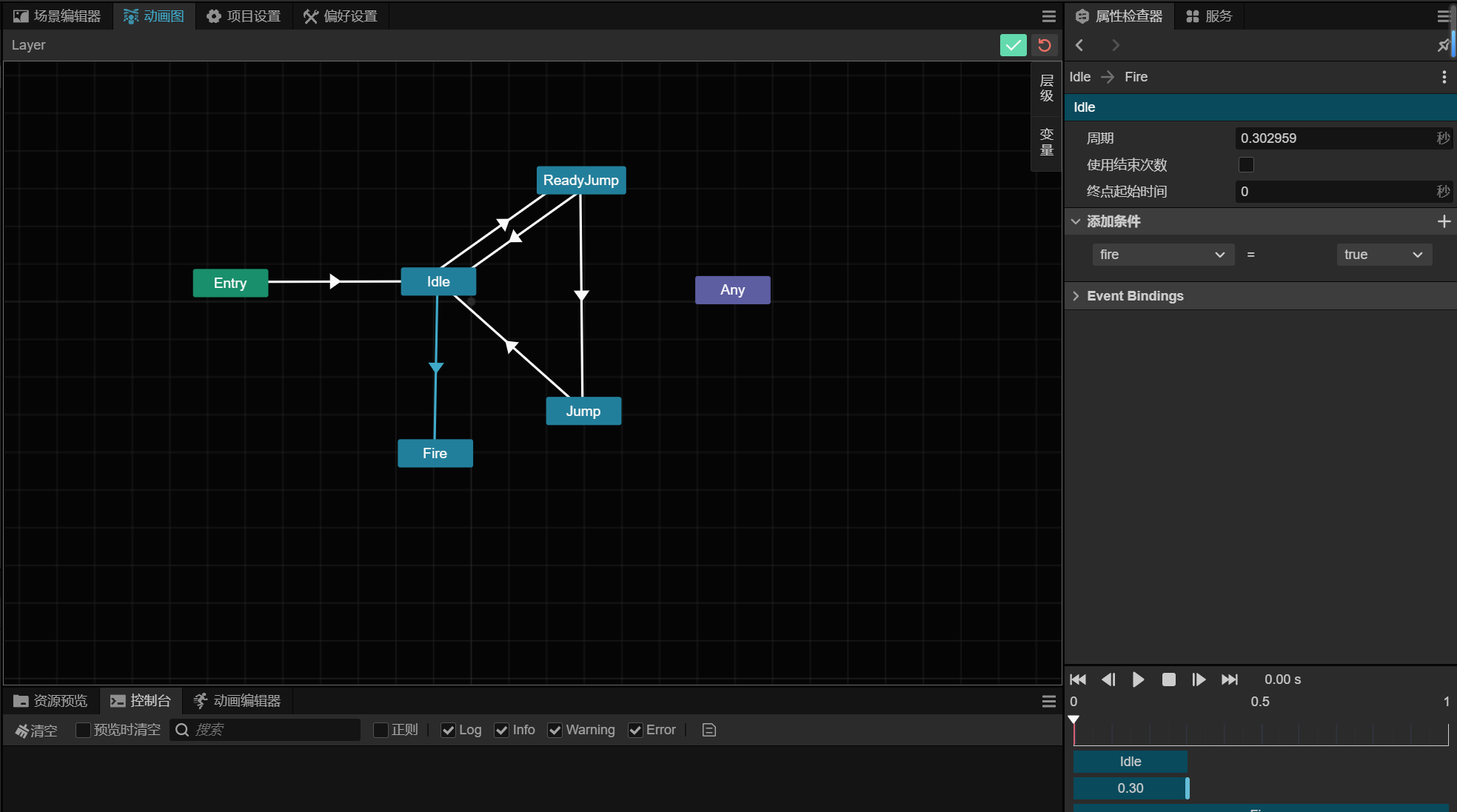
Task: Select the Entry node
Action: [x=230, y=283]
